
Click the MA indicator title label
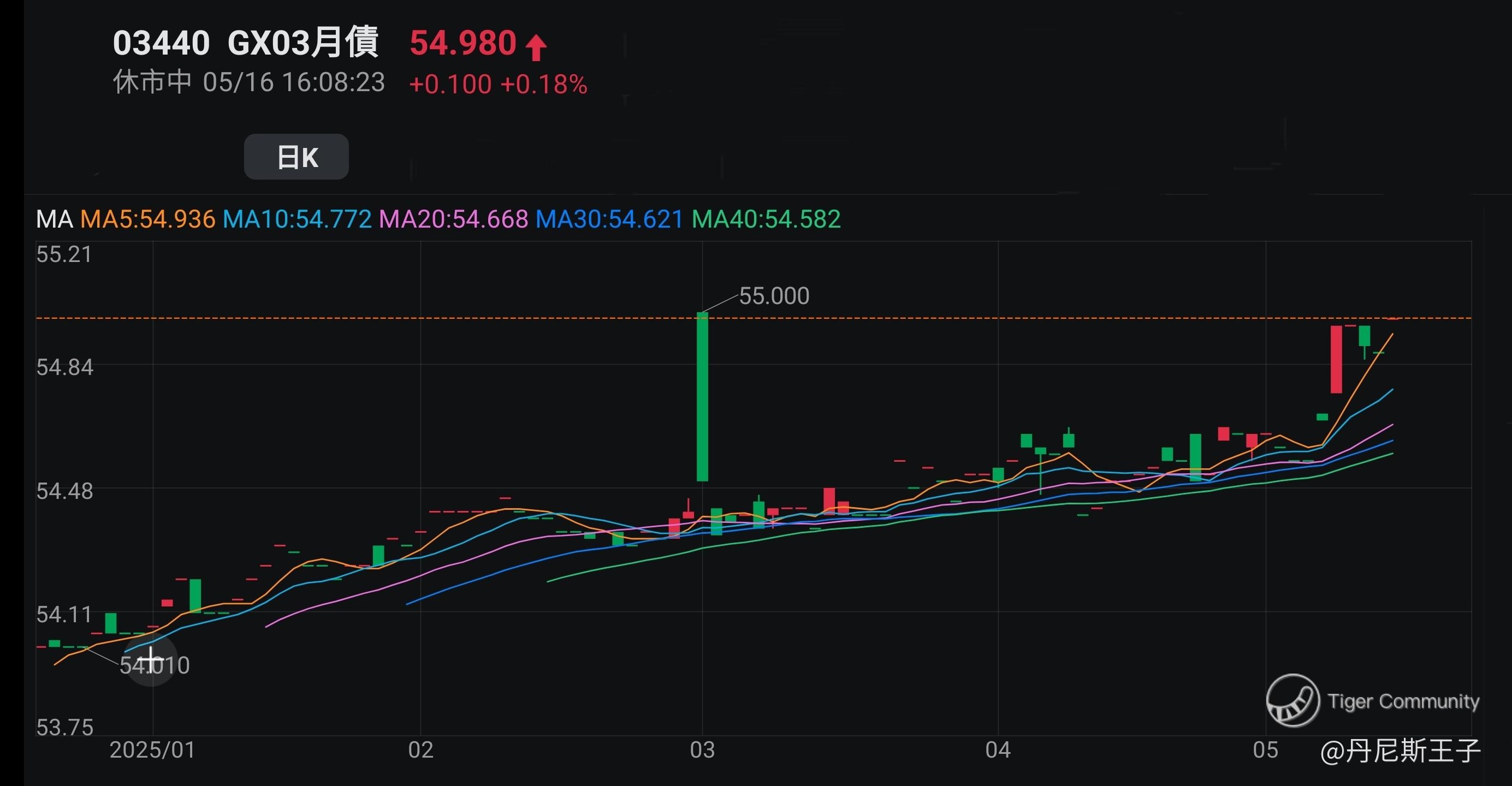pos(54,219)
